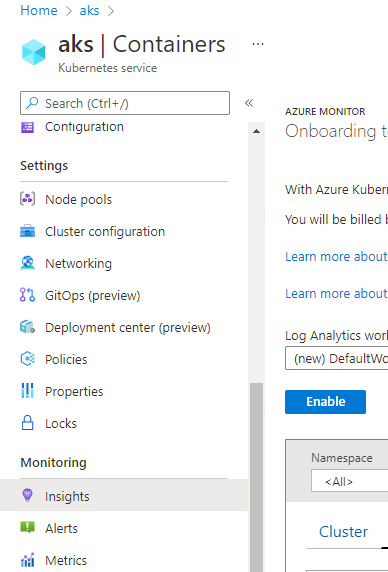Click the sidebar scroll up arrow
The height and width of the screenshot is (572, 388).
pos(256,131)
